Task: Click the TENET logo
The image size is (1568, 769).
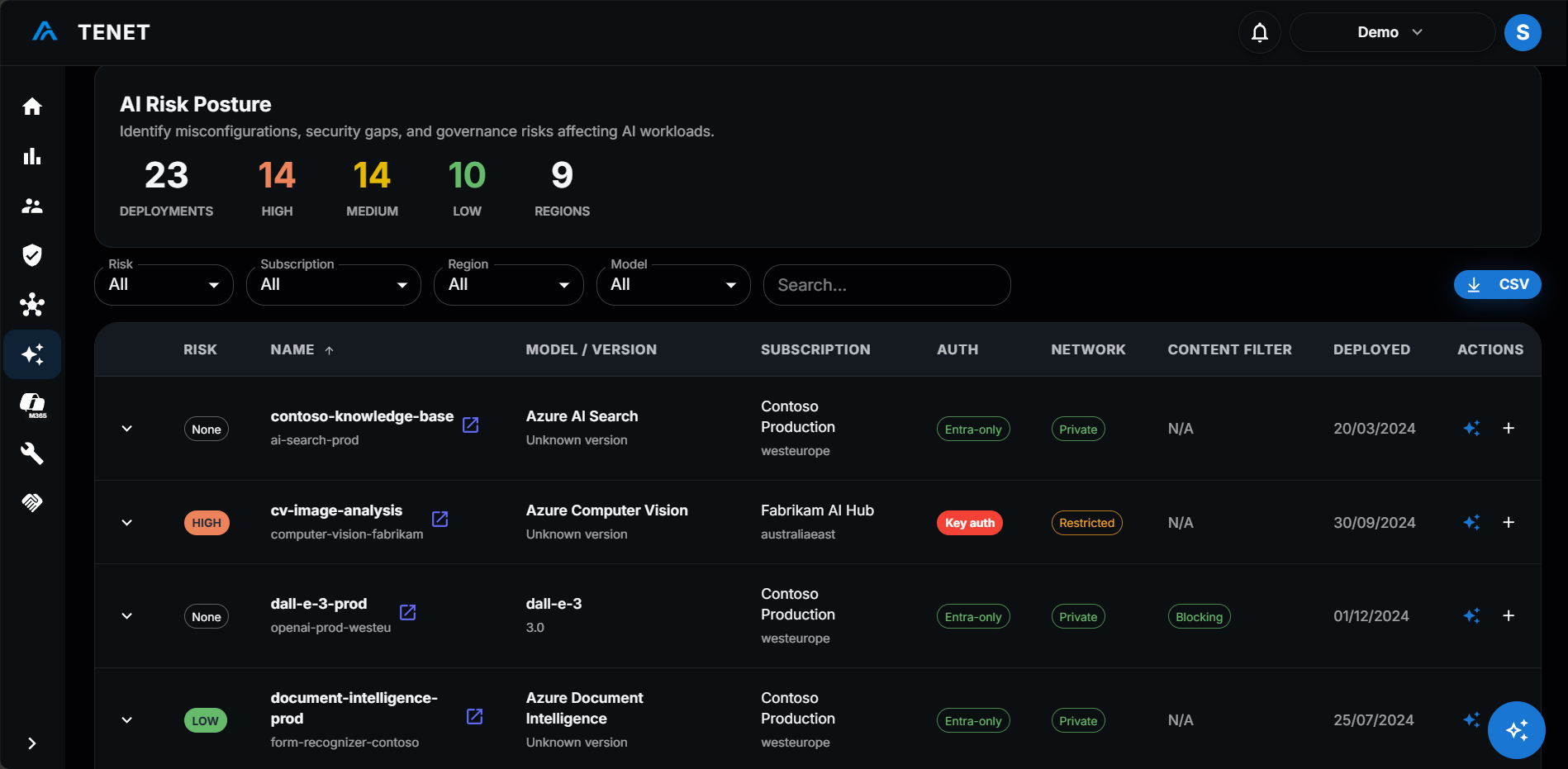Action: coord(91,32)
